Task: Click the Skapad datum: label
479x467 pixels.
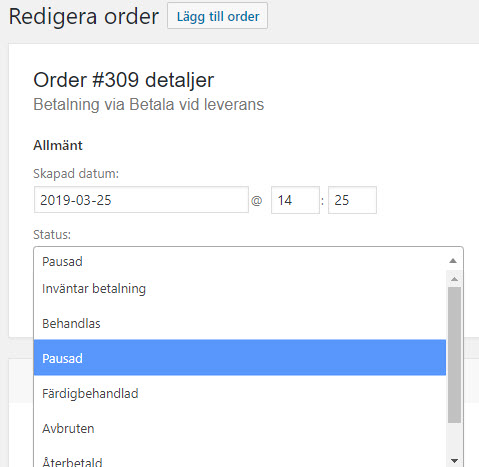Action: (x=76, y=173)
